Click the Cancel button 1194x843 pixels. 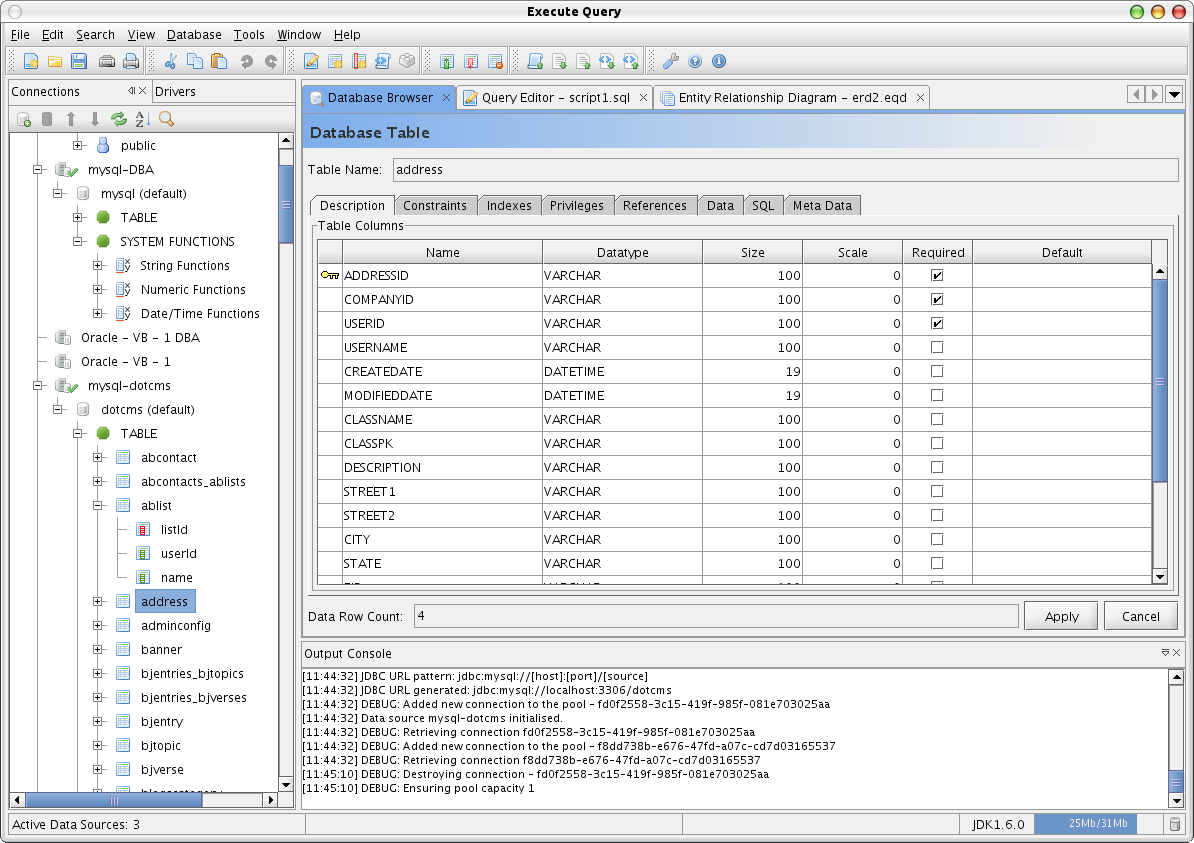pos(1140,617)
